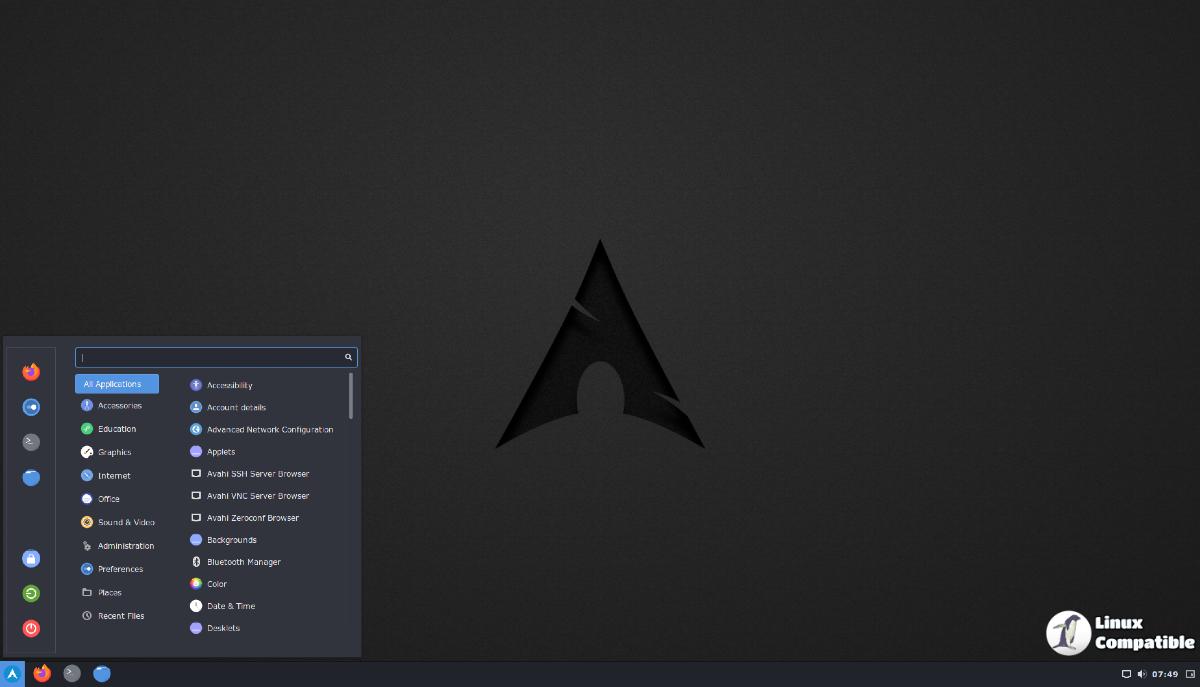Image resolution: width=1200 pixels, height=687 pixels.
Task: Open the Color settings entry
Action: point(216,584)
